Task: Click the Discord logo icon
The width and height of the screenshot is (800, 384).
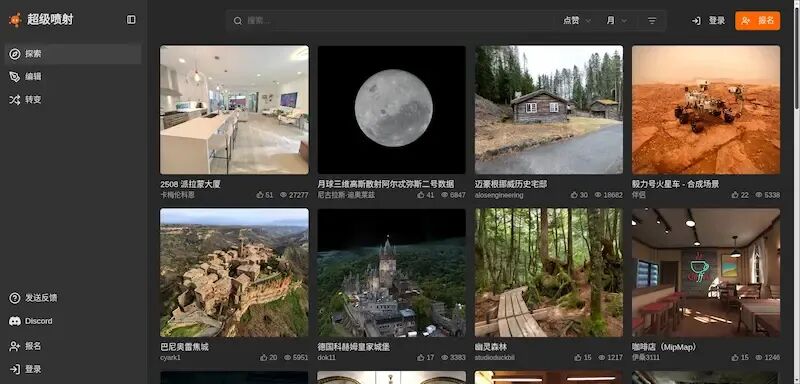Action: (x=15, y=321)
